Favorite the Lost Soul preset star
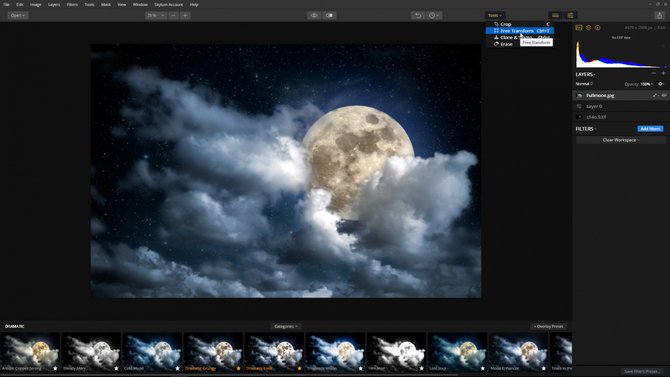This screenshot has height=377, width=670. (483, 368)
